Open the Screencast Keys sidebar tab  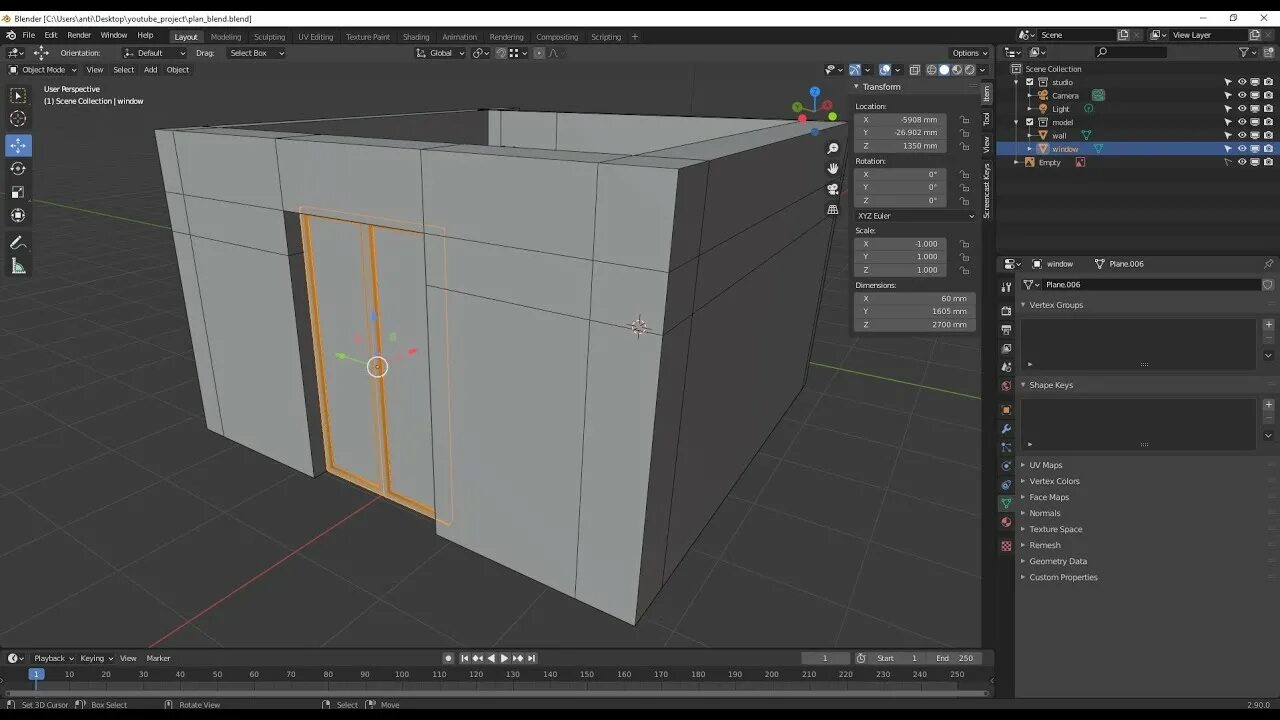986,191
